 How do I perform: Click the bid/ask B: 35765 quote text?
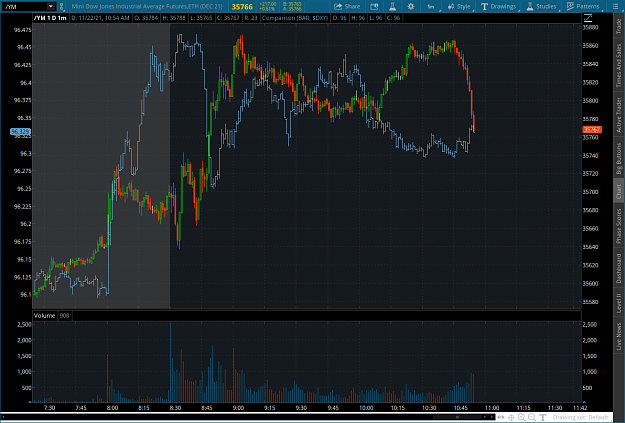coord(292,4)
